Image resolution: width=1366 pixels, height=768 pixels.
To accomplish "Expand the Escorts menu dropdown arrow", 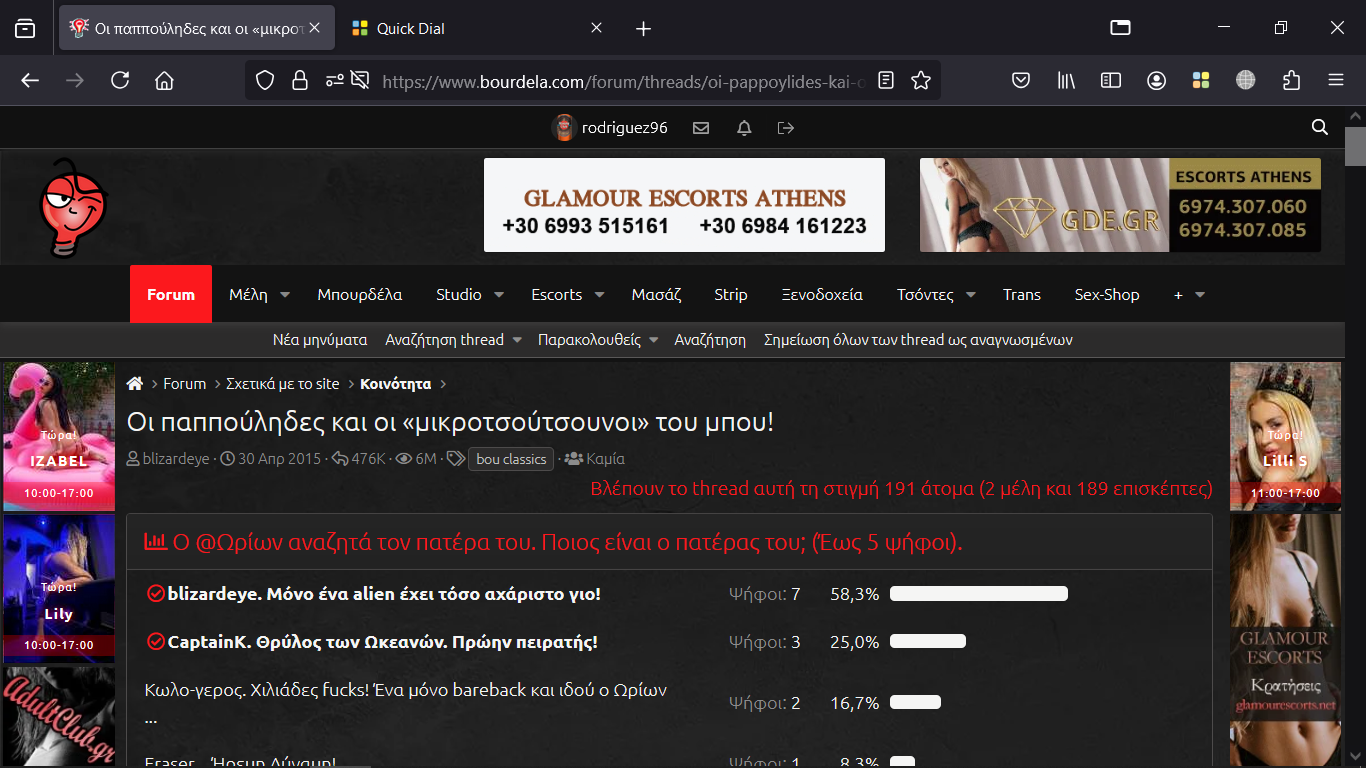I will tap(599, 295).
